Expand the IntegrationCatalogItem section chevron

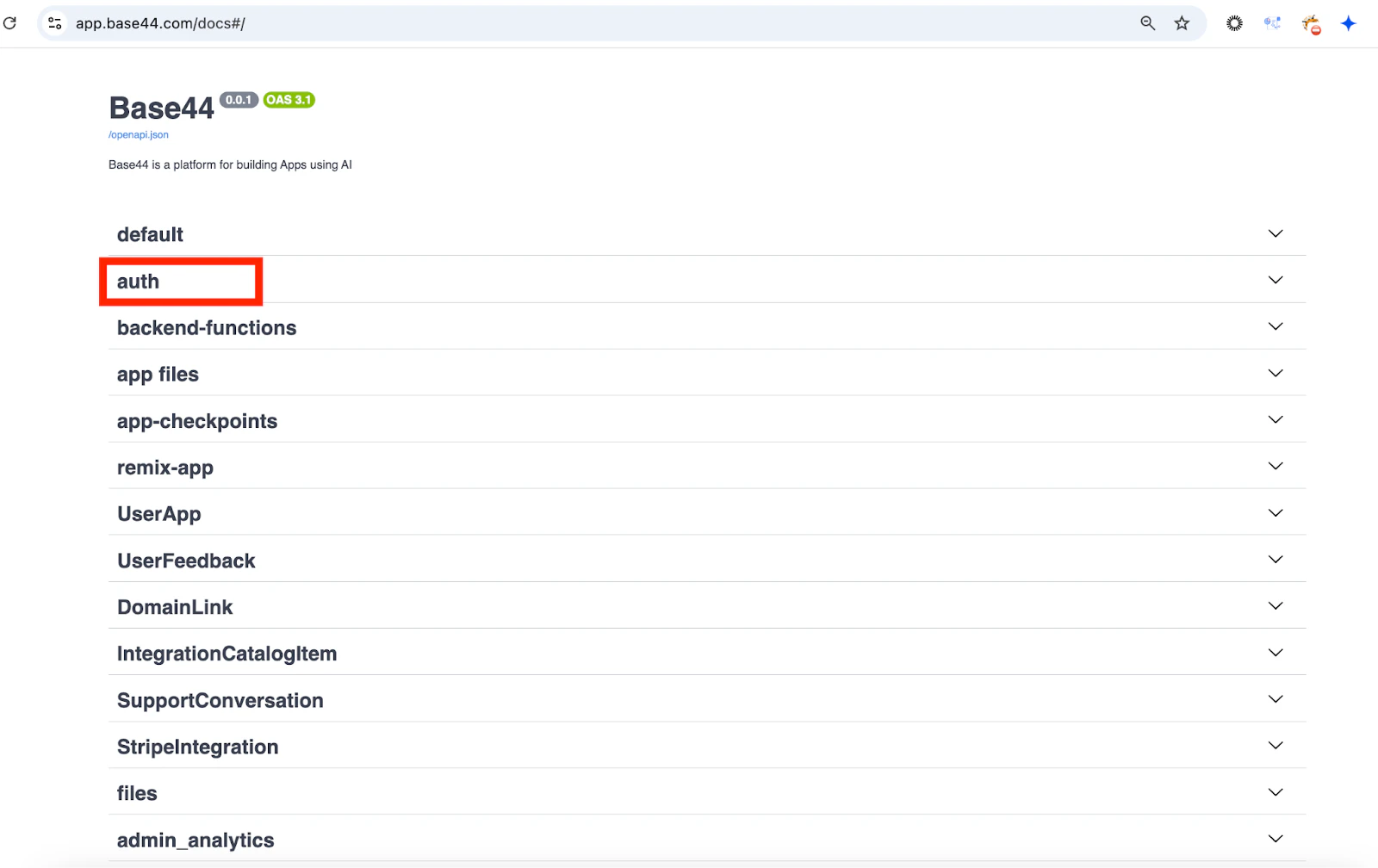pyautogui.click(x=1276, y=652)
